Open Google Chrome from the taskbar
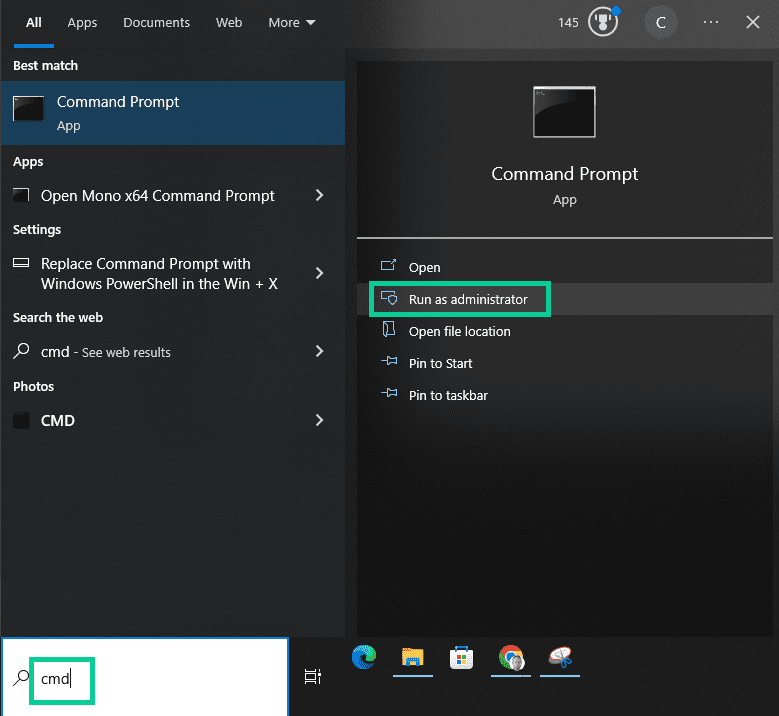779x716 pixels. (511, 657)
